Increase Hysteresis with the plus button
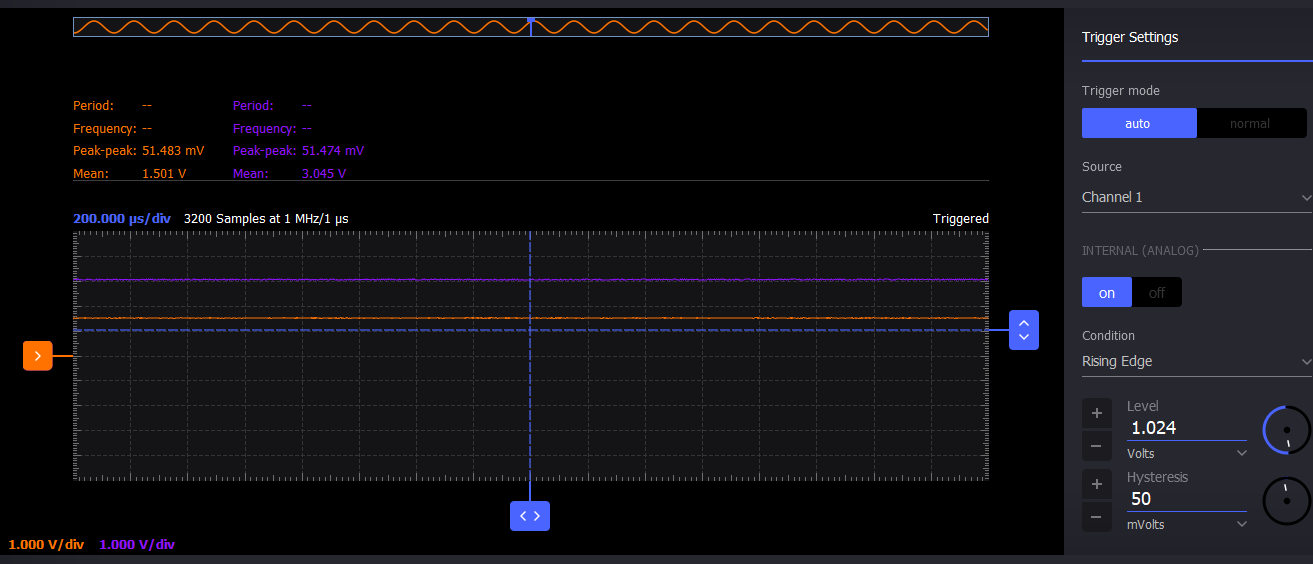Screen dimensions: 1313x564 pyautogui.click(x=1096, y=484)
